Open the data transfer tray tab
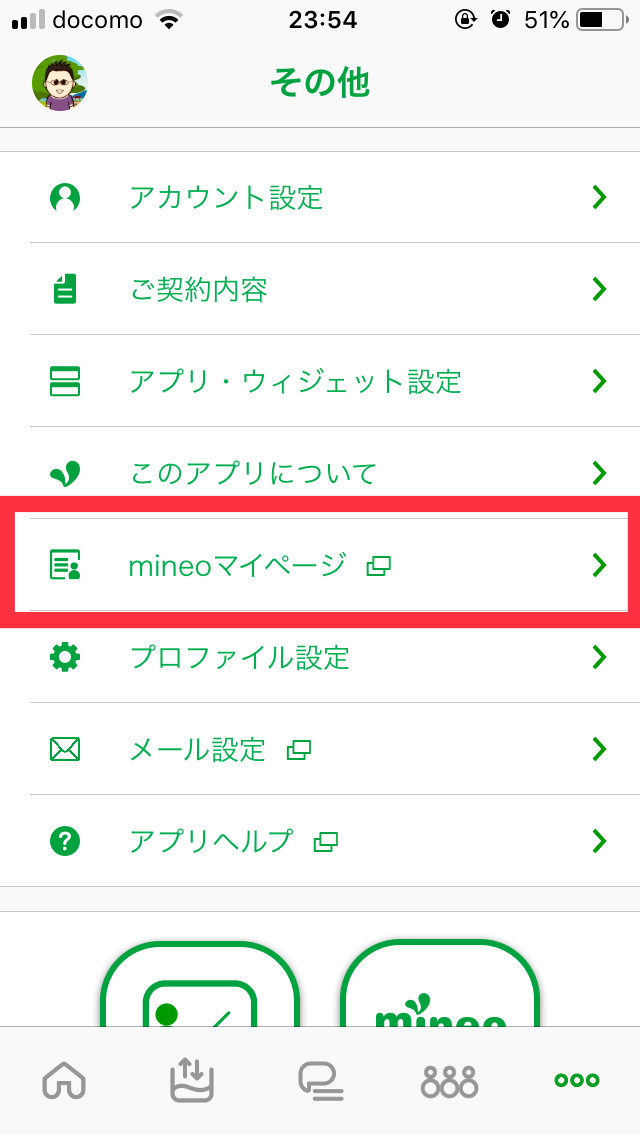This screenshot has width=640, height=1135. coord(192,1080)
